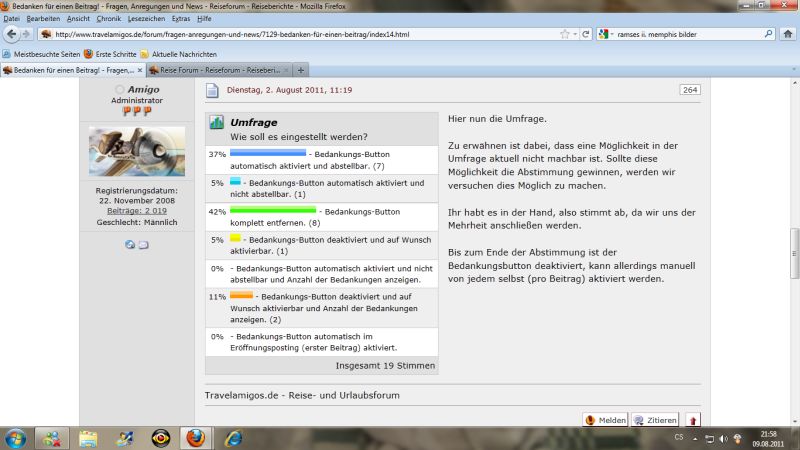Screen dimensions: 800x450
Task: Switch to the Reise Forum tab
Action: point(220,70)
